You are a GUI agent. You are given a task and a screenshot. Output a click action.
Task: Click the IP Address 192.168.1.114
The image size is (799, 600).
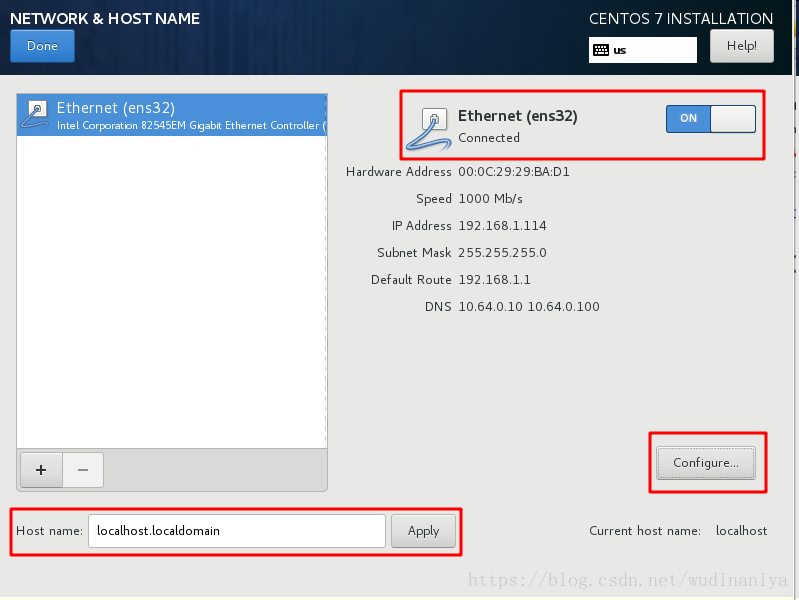pos(502,226)
